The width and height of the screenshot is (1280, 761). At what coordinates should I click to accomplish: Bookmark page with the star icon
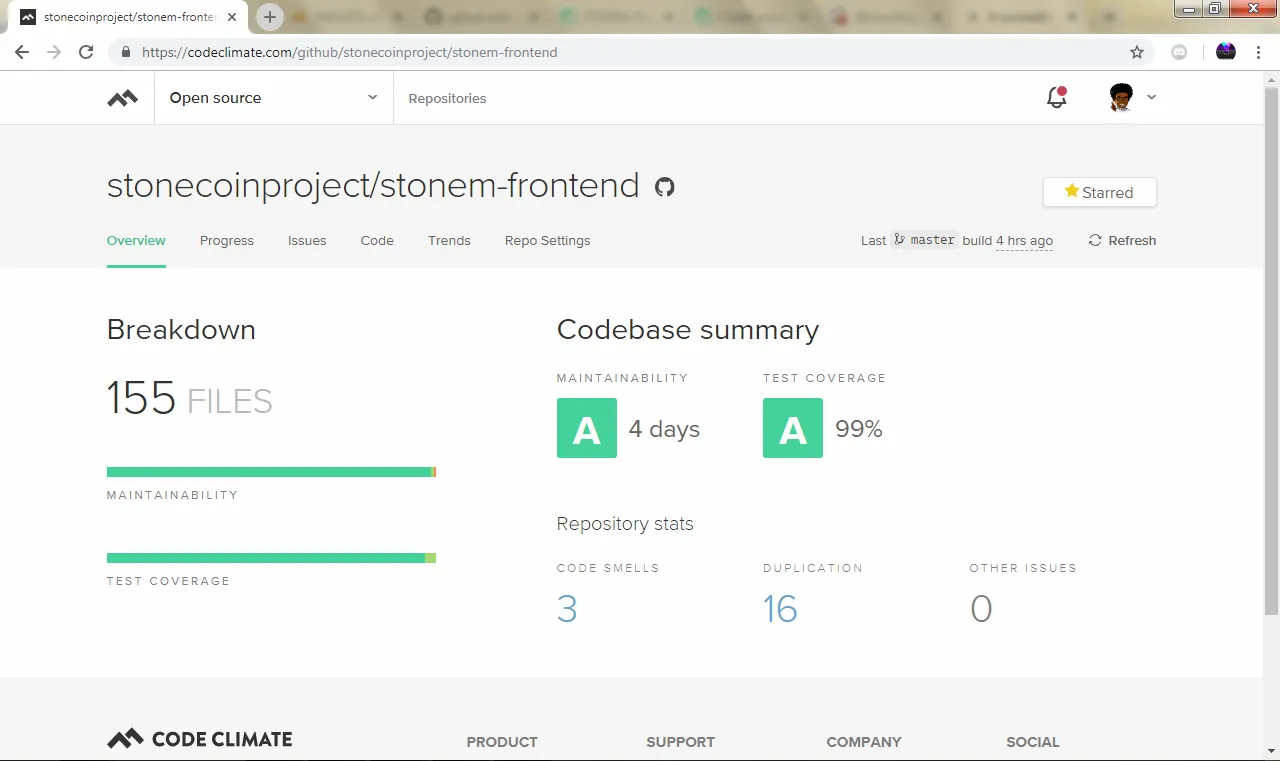pyautogui.click(x=1137, y=52)
